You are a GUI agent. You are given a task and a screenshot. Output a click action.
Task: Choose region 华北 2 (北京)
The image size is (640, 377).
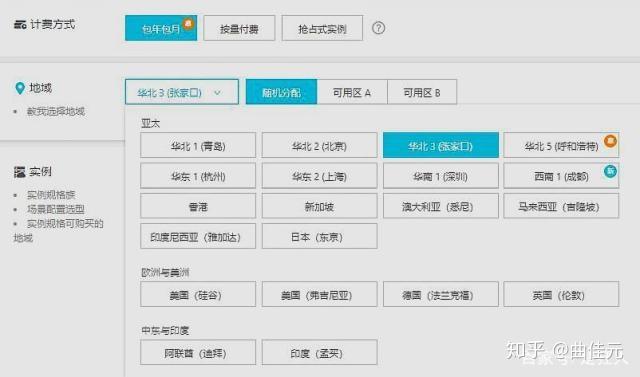coord(319,145)
